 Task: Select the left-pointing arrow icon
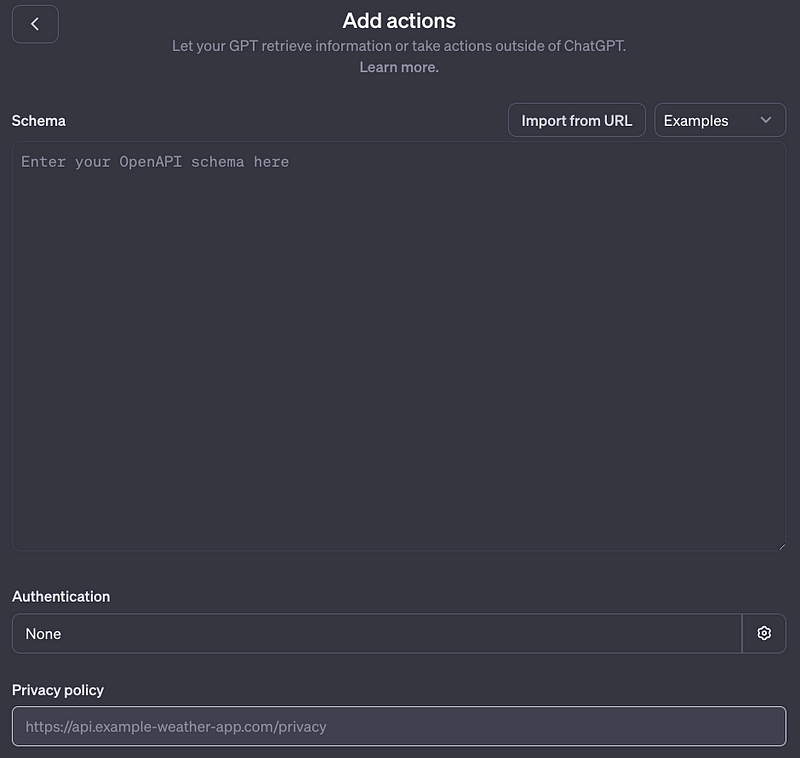[x=34, y=24]
